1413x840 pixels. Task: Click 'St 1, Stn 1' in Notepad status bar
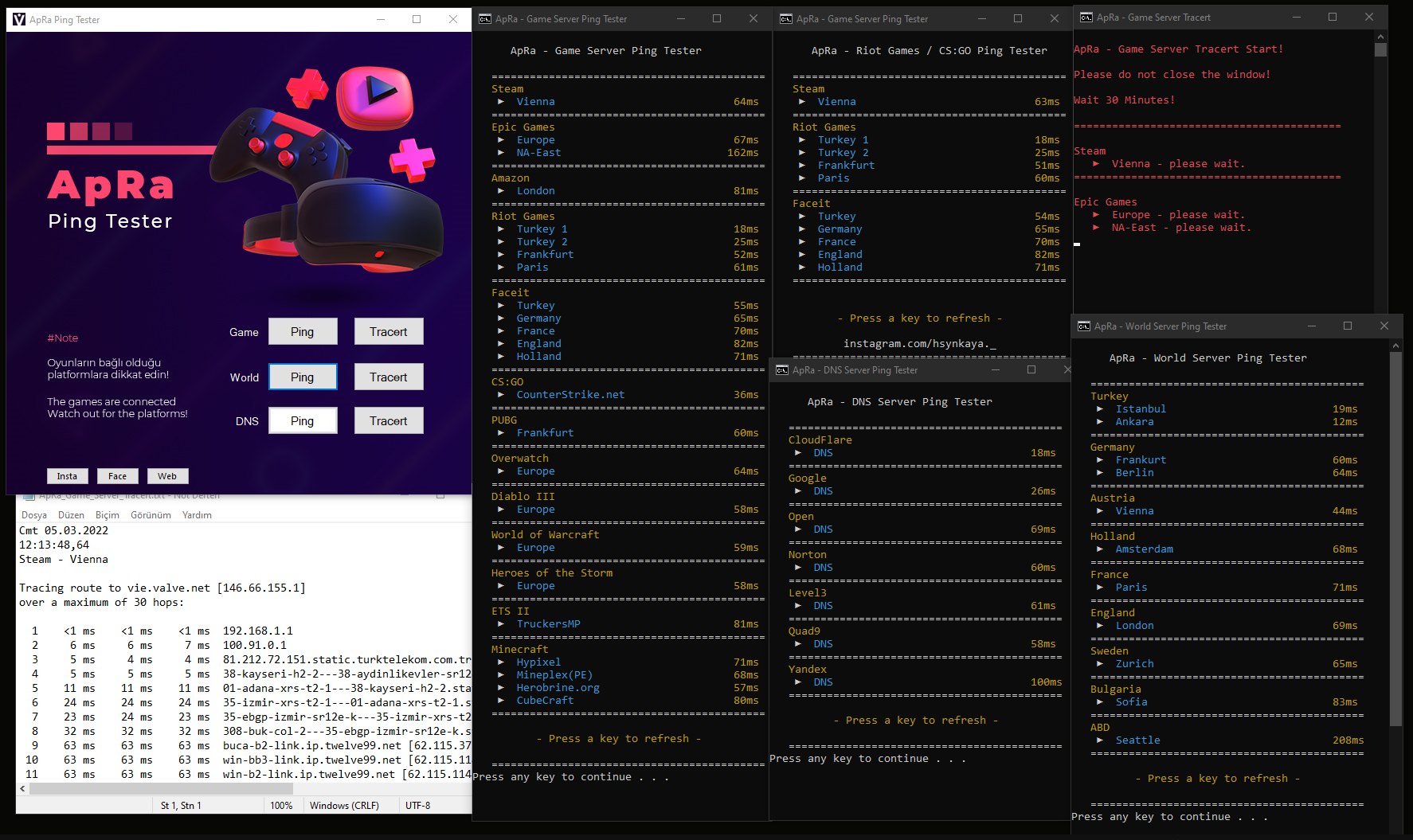[x=181, y=806]
